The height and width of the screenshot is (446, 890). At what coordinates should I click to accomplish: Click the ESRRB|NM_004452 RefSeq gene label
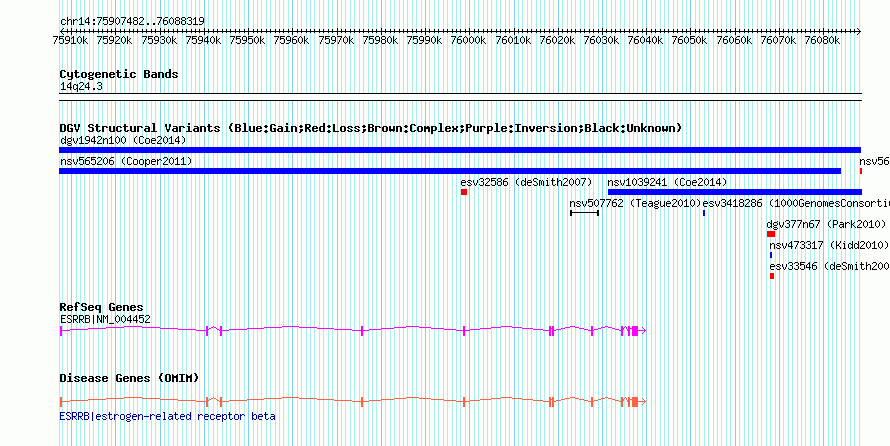tap(105, 319)
